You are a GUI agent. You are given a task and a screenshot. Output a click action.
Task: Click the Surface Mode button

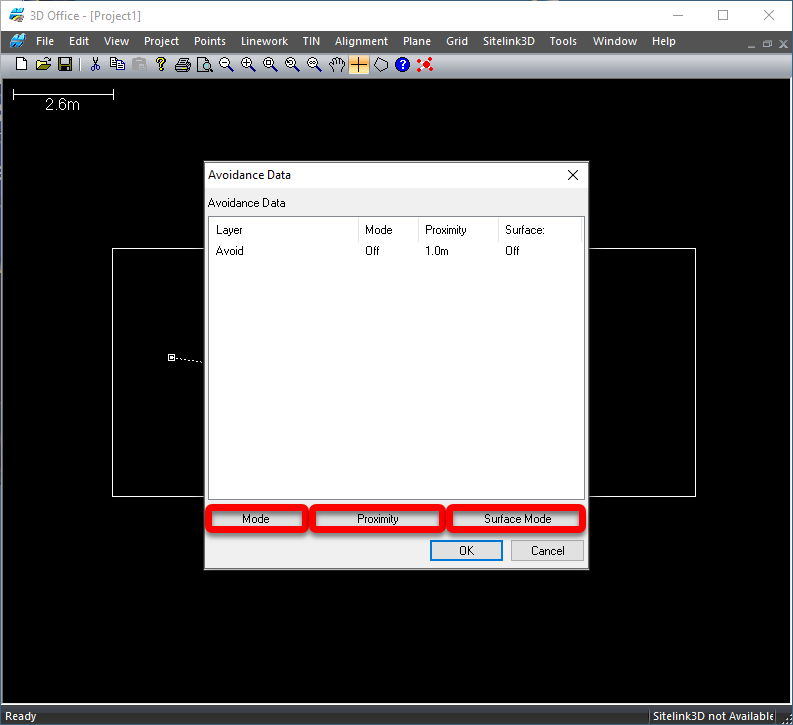(x=517, y=519)
